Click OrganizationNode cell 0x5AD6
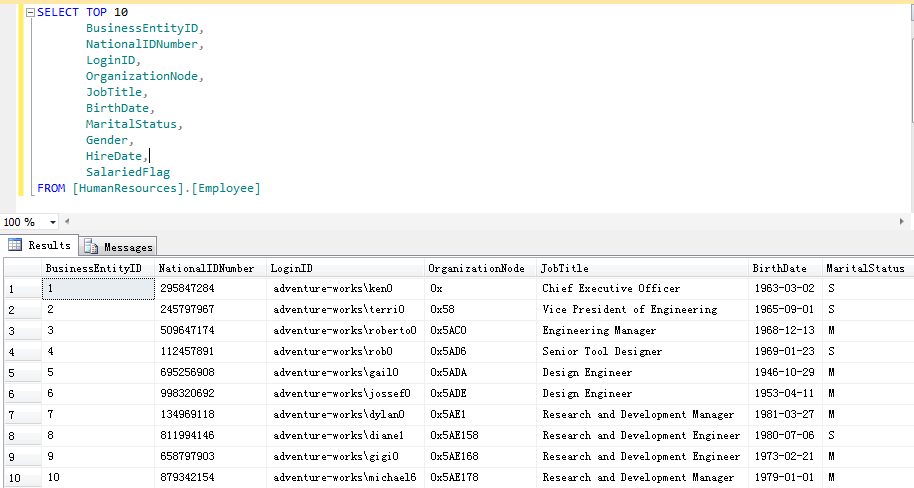This screenshot has height=488, width=914. click(480, 352)
